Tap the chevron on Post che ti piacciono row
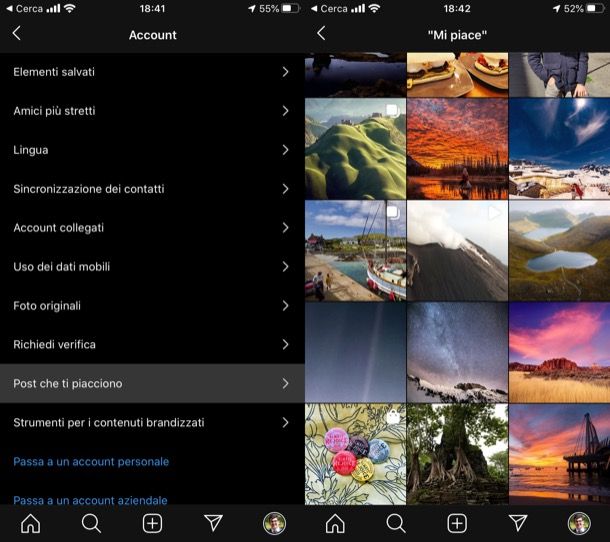Screen dimensions: 610x542 [286, 383]
